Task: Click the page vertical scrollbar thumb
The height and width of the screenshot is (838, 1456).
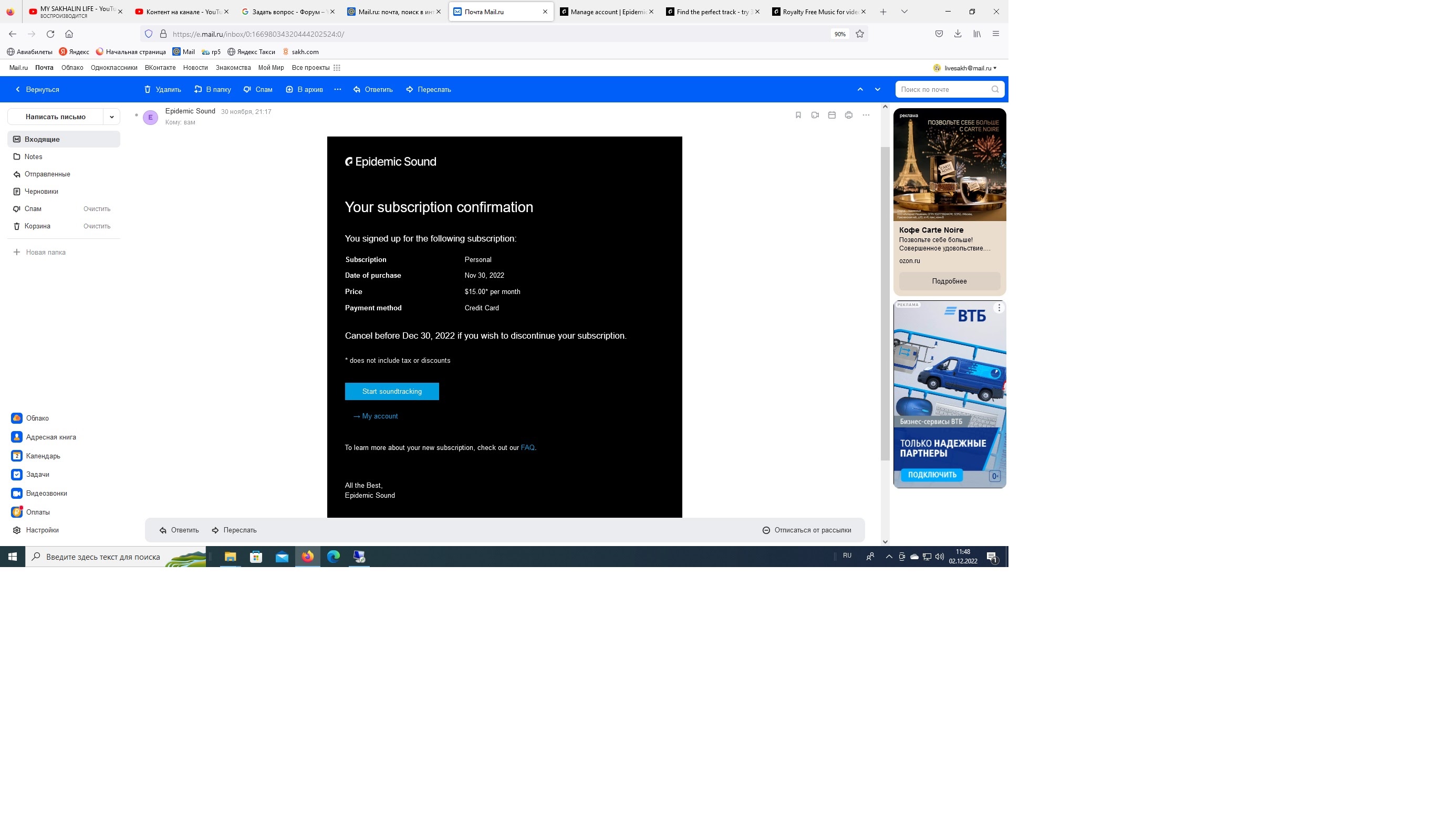Action: 885,303
